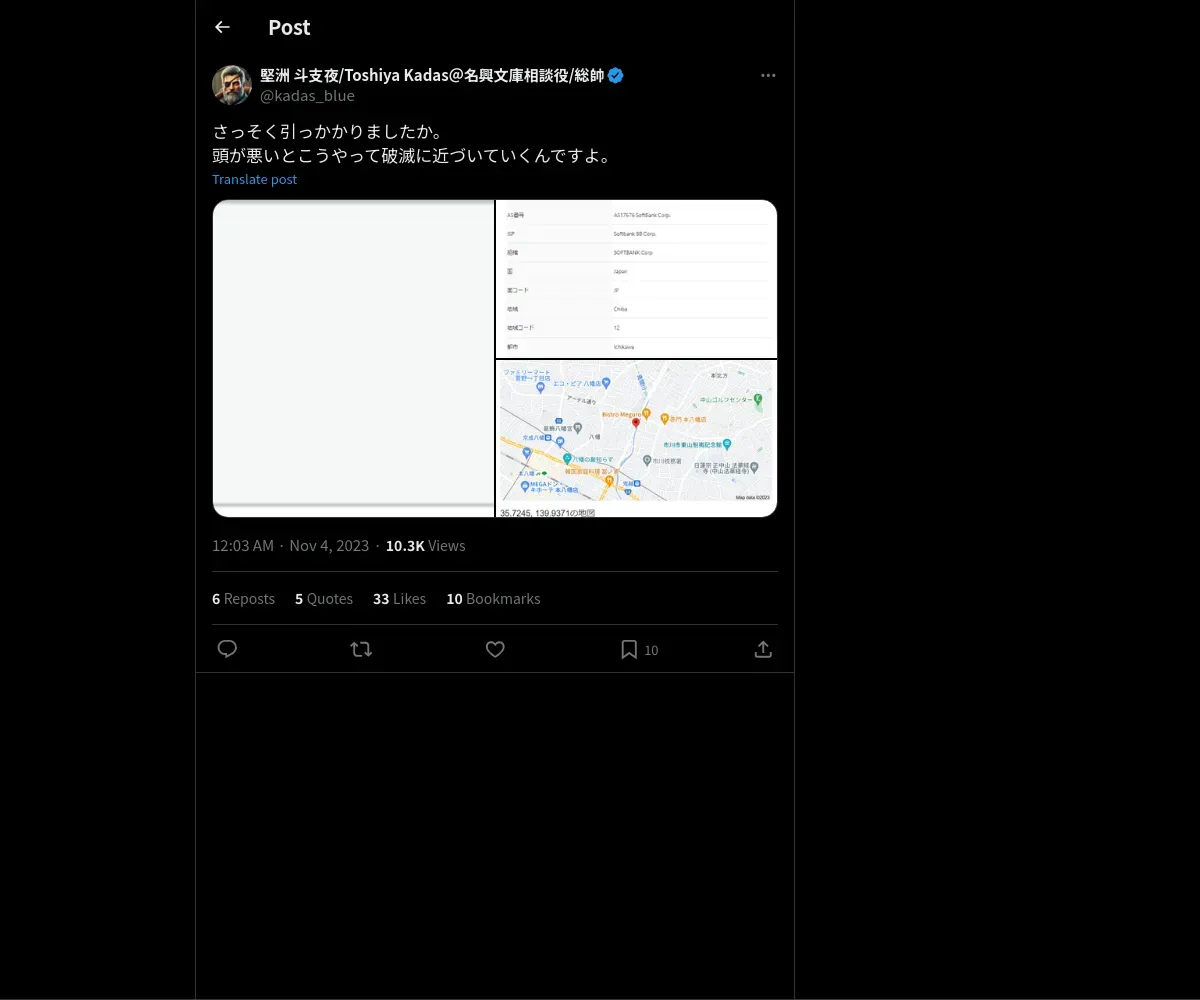Click the 10 Bookmarks count text
The image size is (1200, 1000).
[493, 598]
